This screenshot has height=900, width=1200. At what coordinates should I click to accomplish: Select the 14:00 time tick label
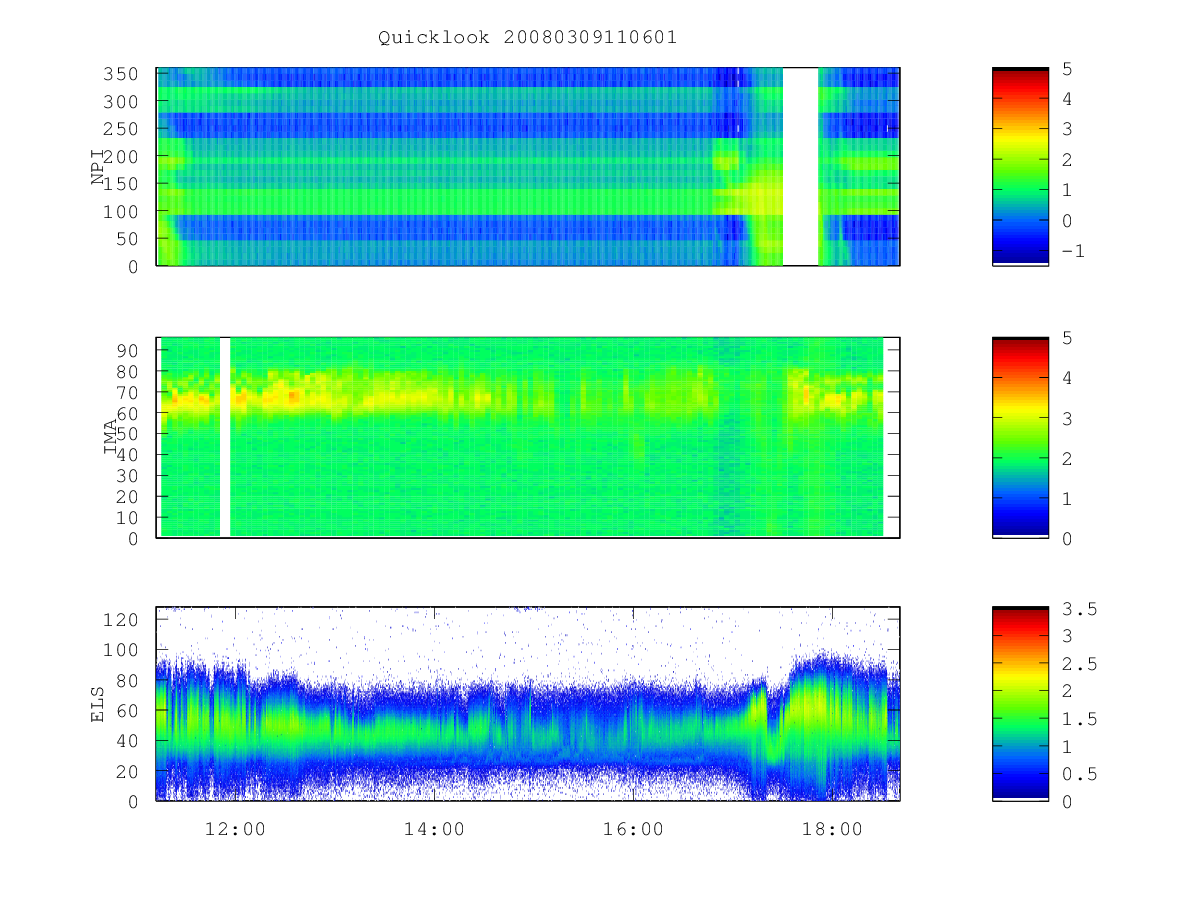434,830
